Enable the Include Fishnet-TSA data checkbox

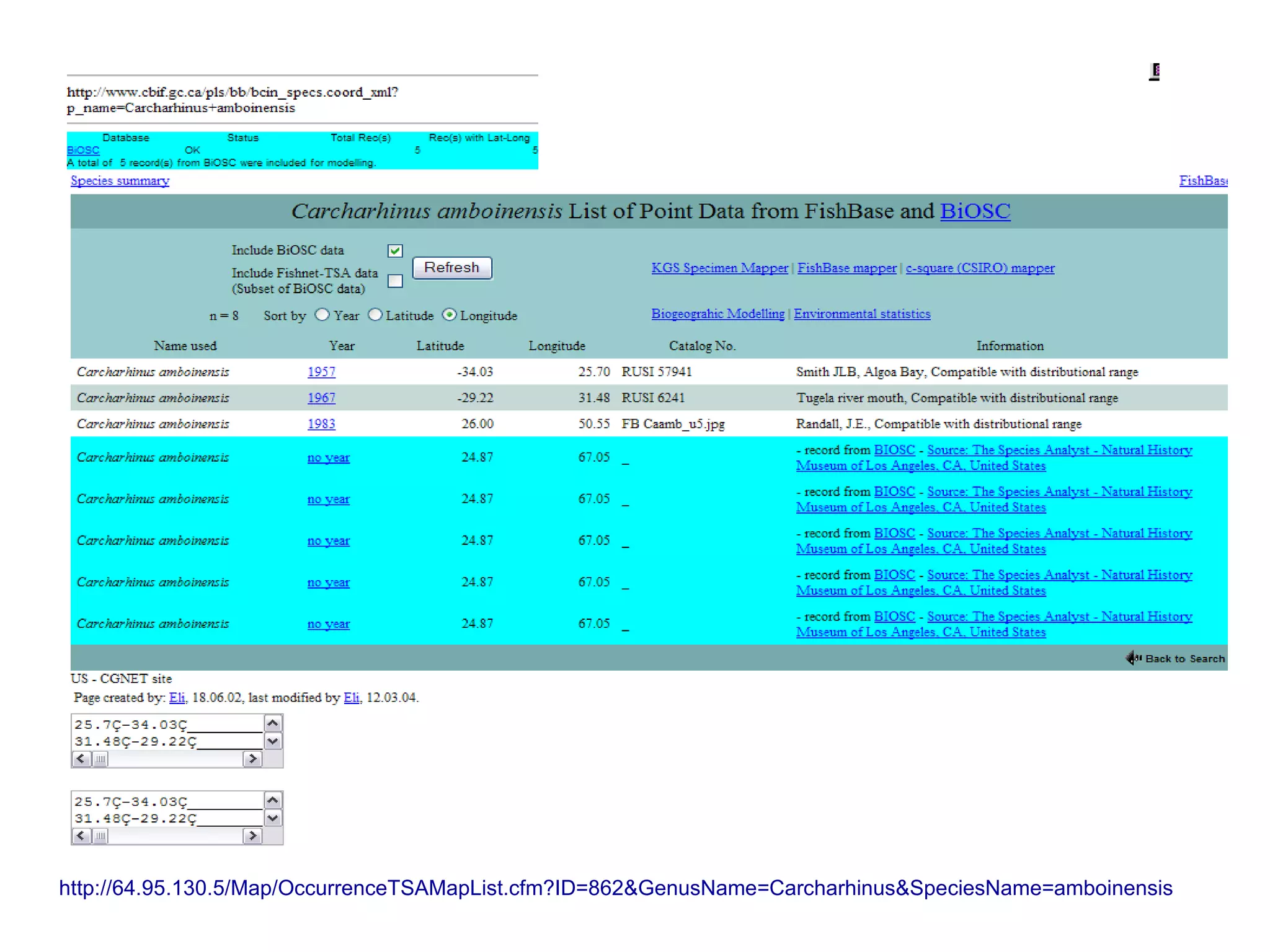395,281
